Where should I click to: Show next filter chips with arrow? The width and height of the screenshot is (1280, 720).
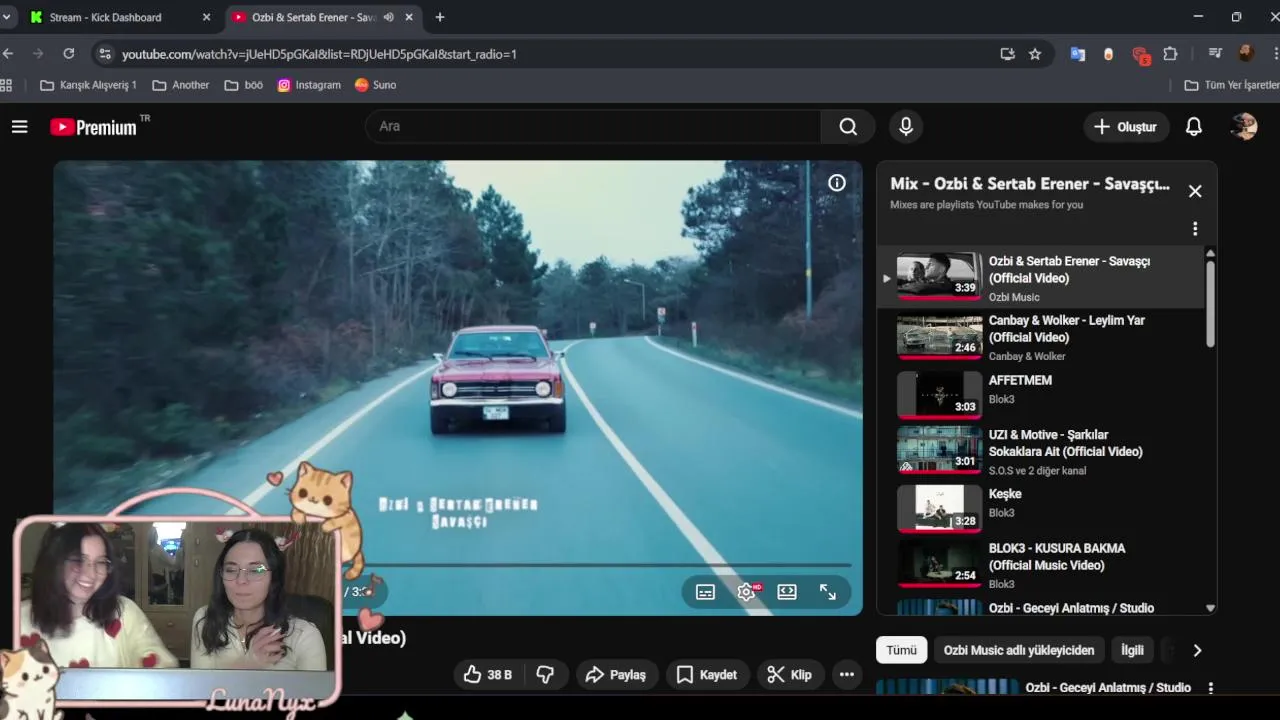click(1197, 650)
